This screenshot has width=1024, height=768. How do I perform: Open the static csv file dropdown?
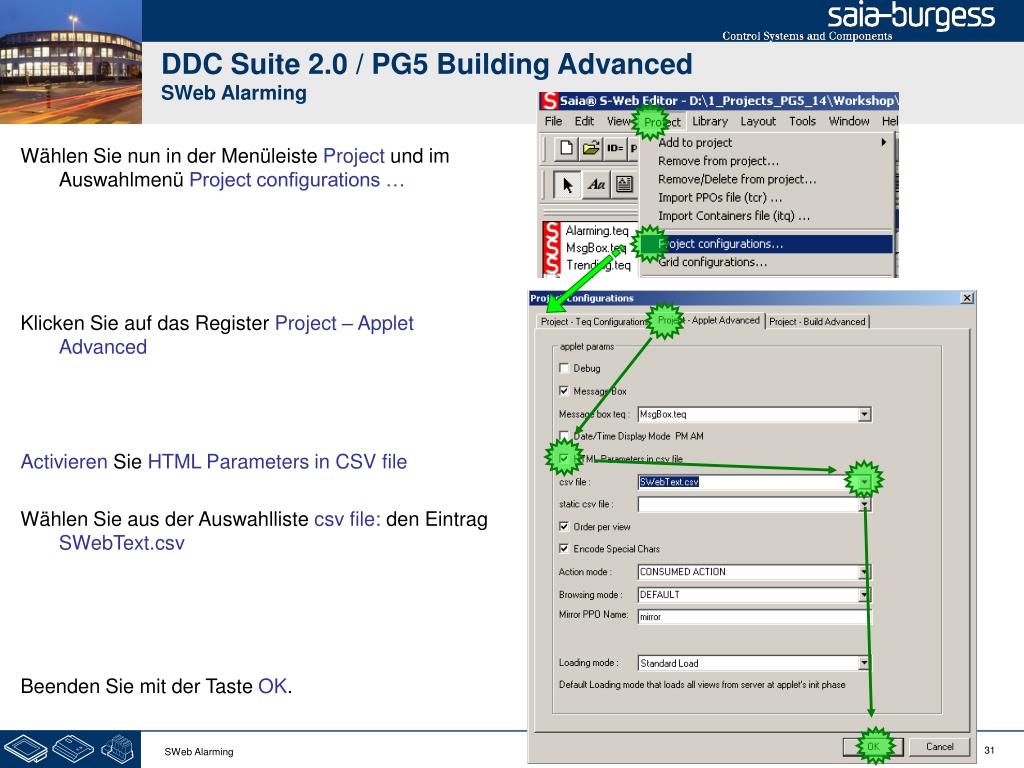[x=865, y=504]
